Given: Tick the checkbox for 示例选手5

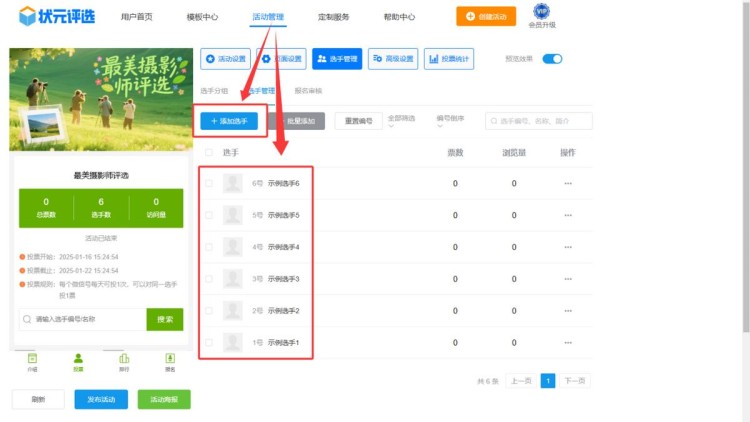Looking at the screenshot, I should (209, 215).
